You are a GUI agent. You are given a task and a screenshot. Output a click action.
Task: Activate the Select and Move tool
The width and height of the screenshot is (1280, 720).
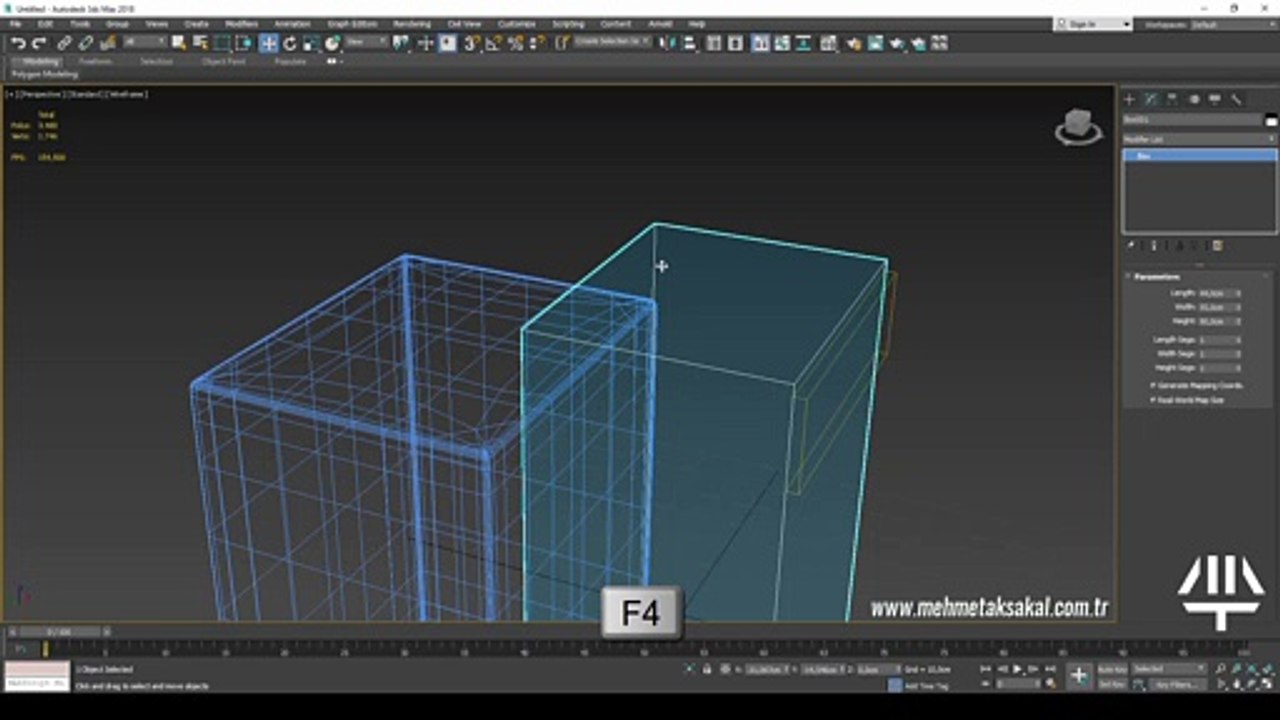(x=268, y=43)
